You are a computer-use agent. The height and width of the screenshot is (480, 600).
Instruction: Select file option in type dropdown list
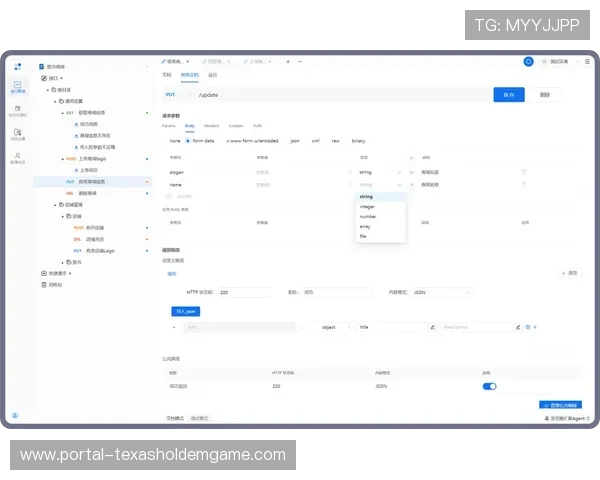365,236
